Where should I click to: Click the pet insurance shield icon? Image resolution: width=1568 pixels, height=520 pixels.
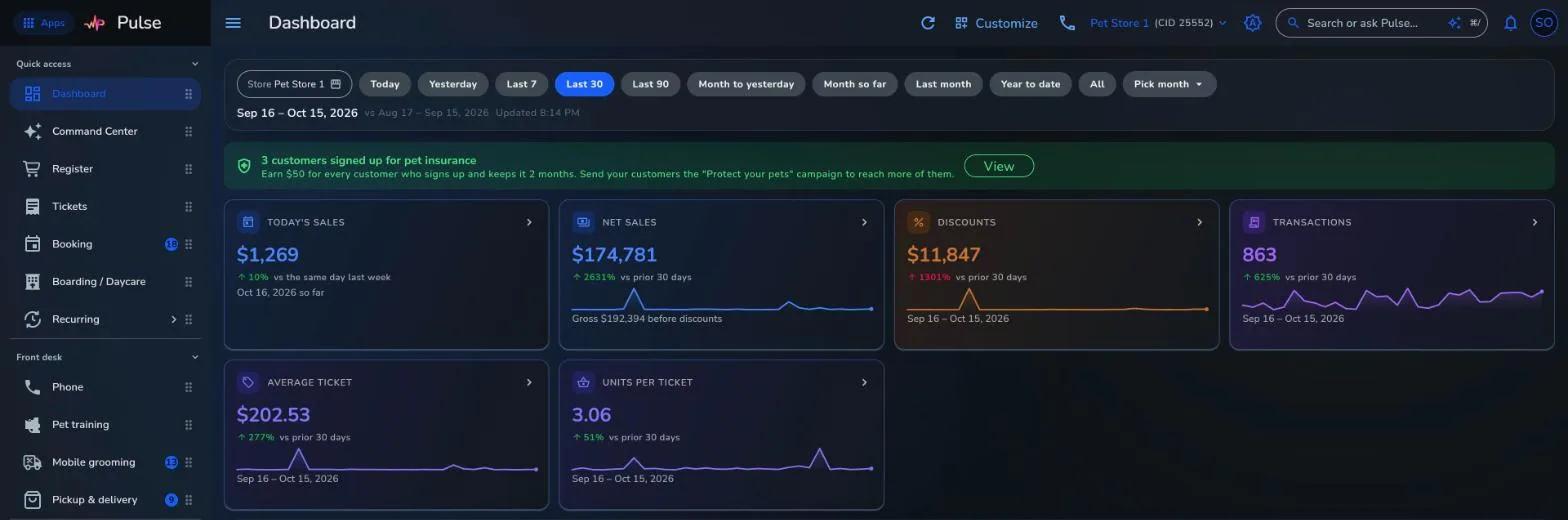[244, 166]
